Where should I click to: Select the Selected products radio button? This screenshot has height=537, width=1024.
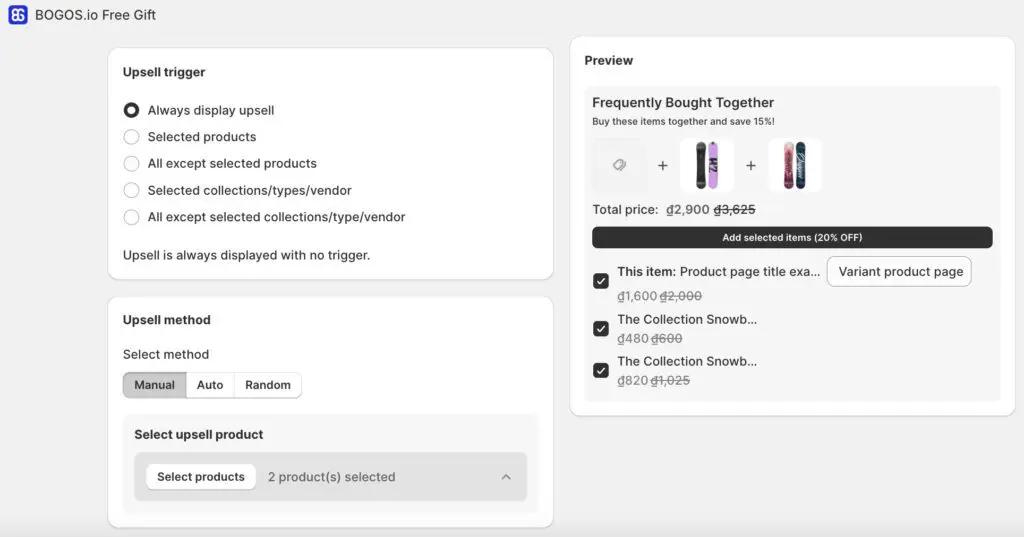[131, 137]
